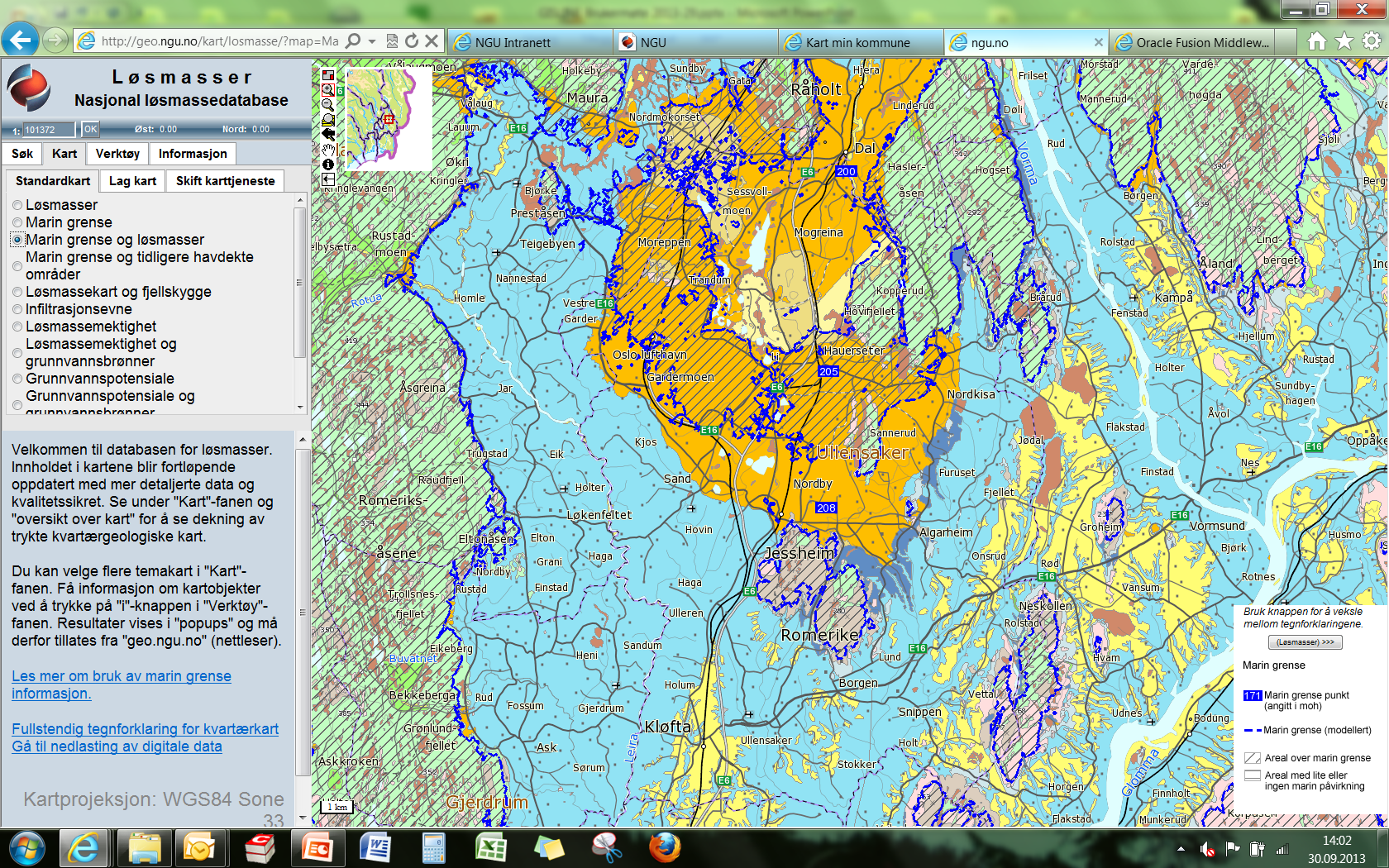Open Gå til nedlasting av digitale data link
1389x868 pixels.
pos(117,746)
